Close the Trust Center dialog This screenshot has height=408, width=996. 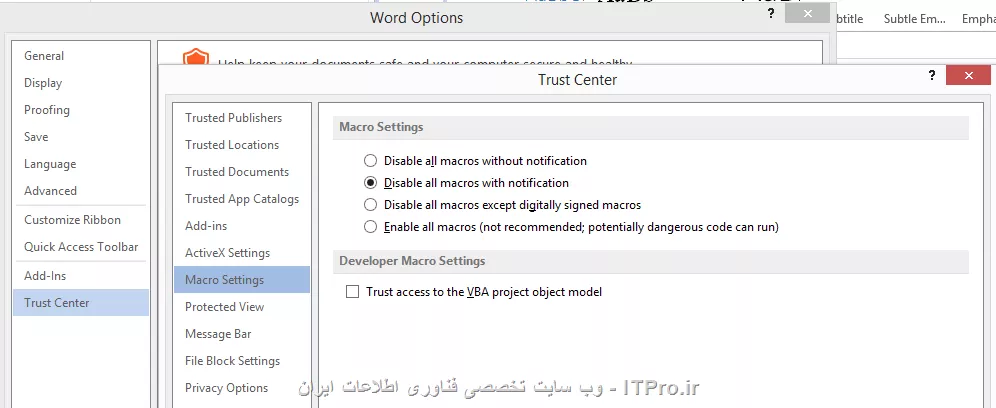pyautogui.click(x=968, y=76)
